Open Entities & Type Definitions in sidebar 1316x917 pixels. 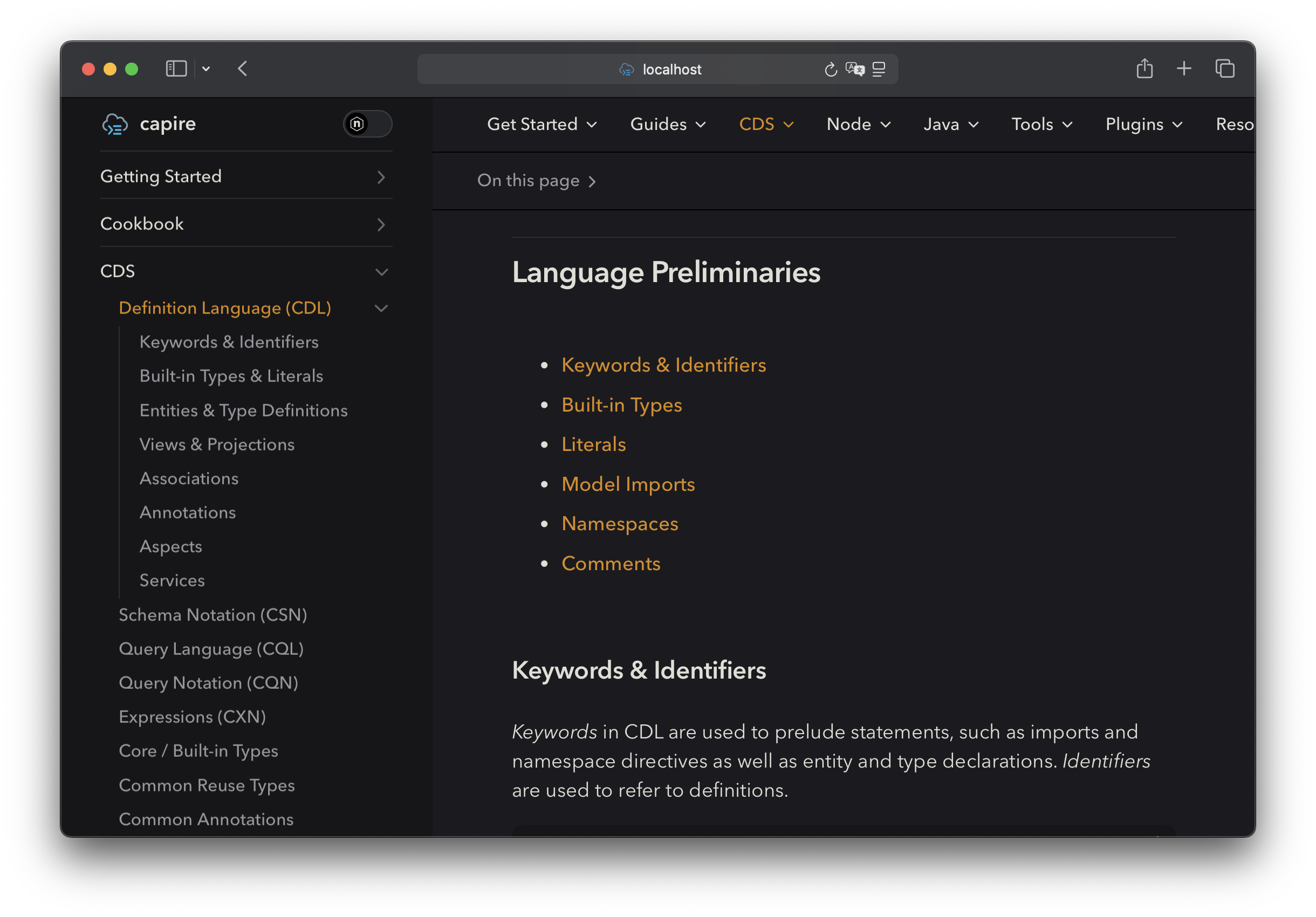click(244, 410)
